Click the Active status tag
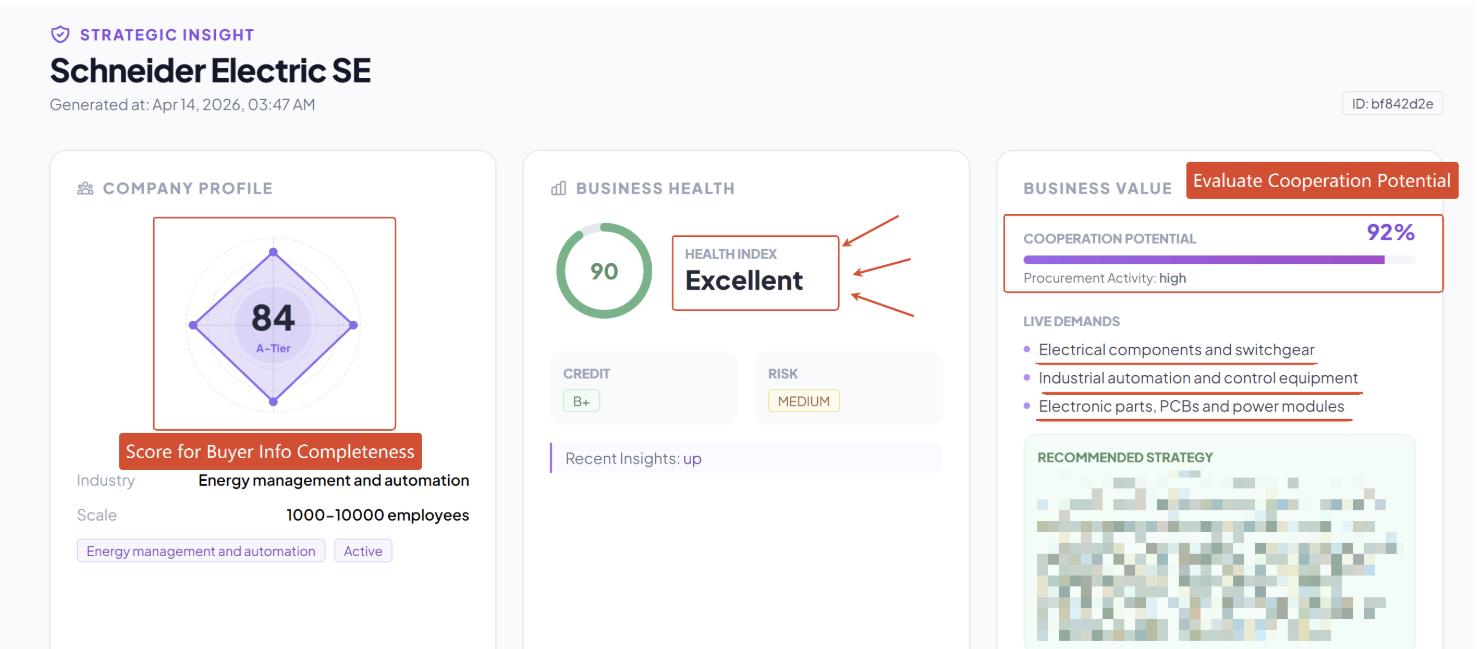Viewport: 1478px width, 649px height. pos(363,551)
